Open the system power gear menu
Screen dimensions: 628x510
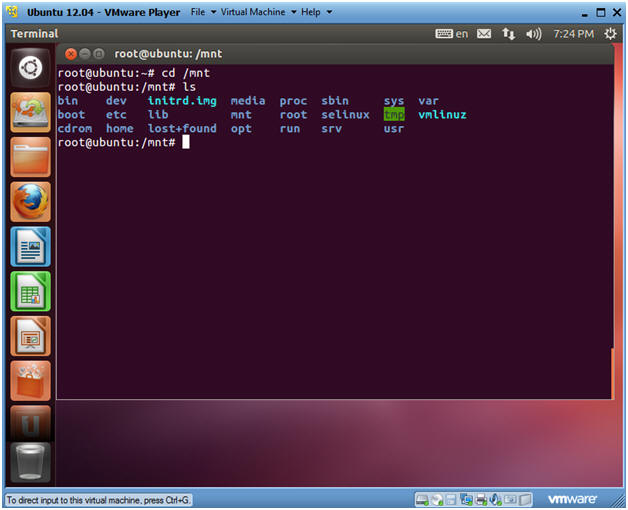(610, 34)
